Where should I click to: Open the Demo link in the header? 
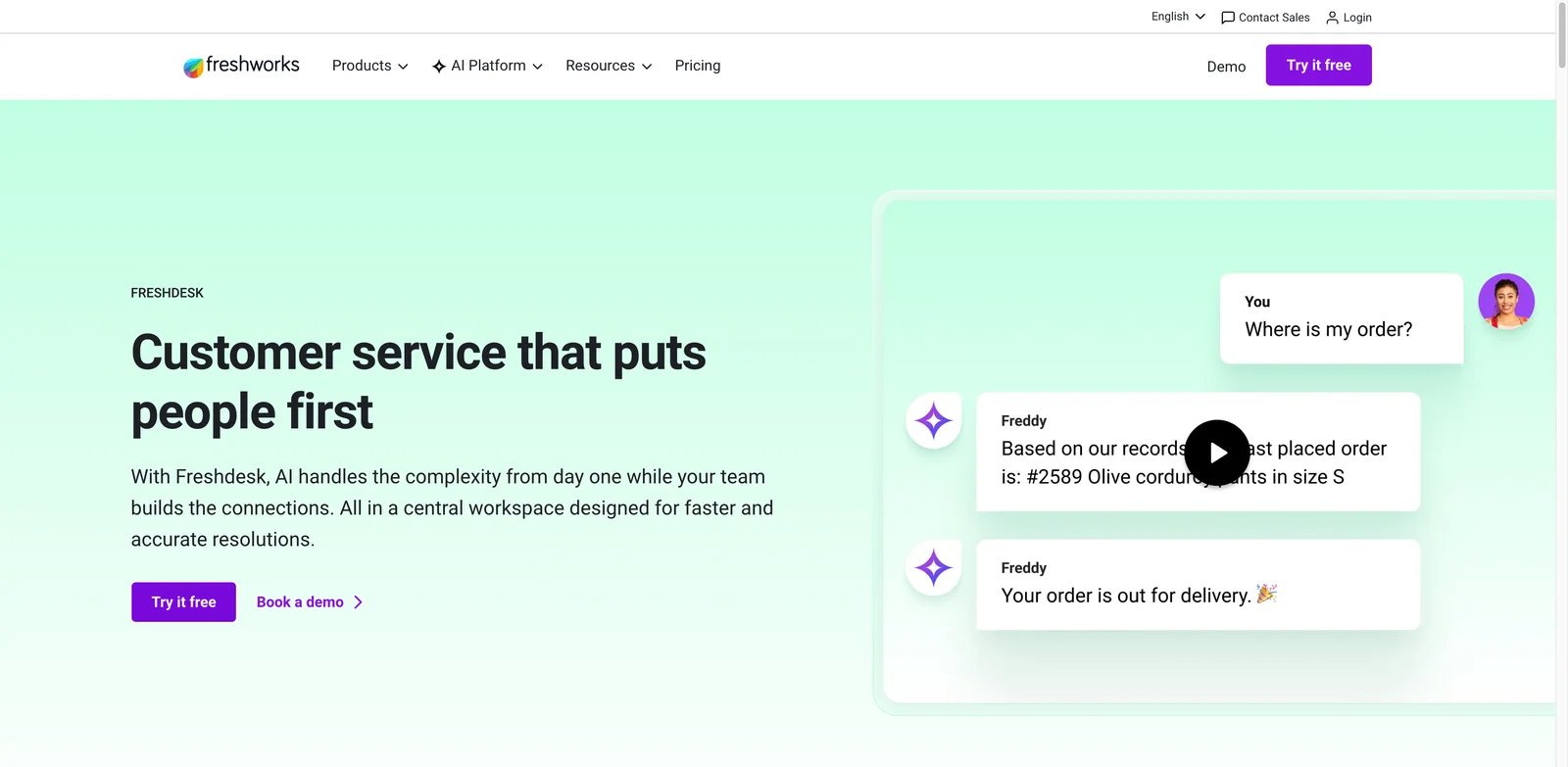click(1226, 67)
